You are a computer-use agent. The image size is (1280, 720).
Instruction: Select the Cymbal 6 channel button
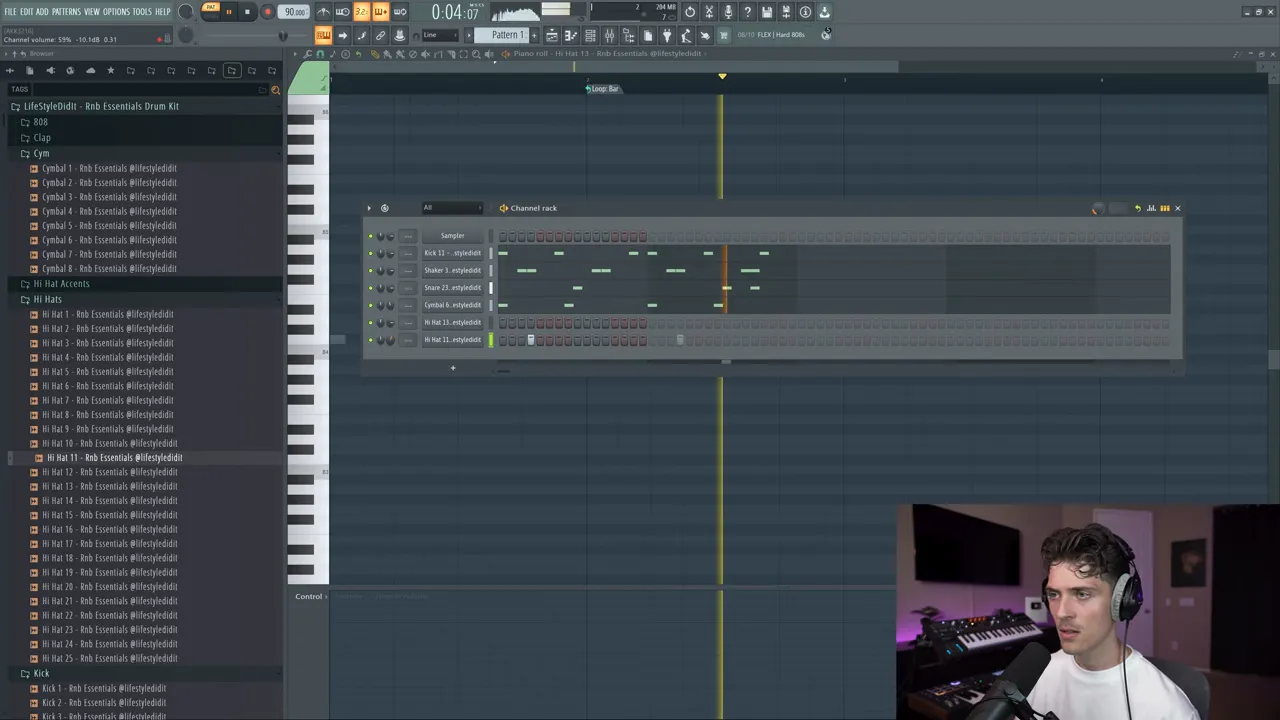click(452, 305)
